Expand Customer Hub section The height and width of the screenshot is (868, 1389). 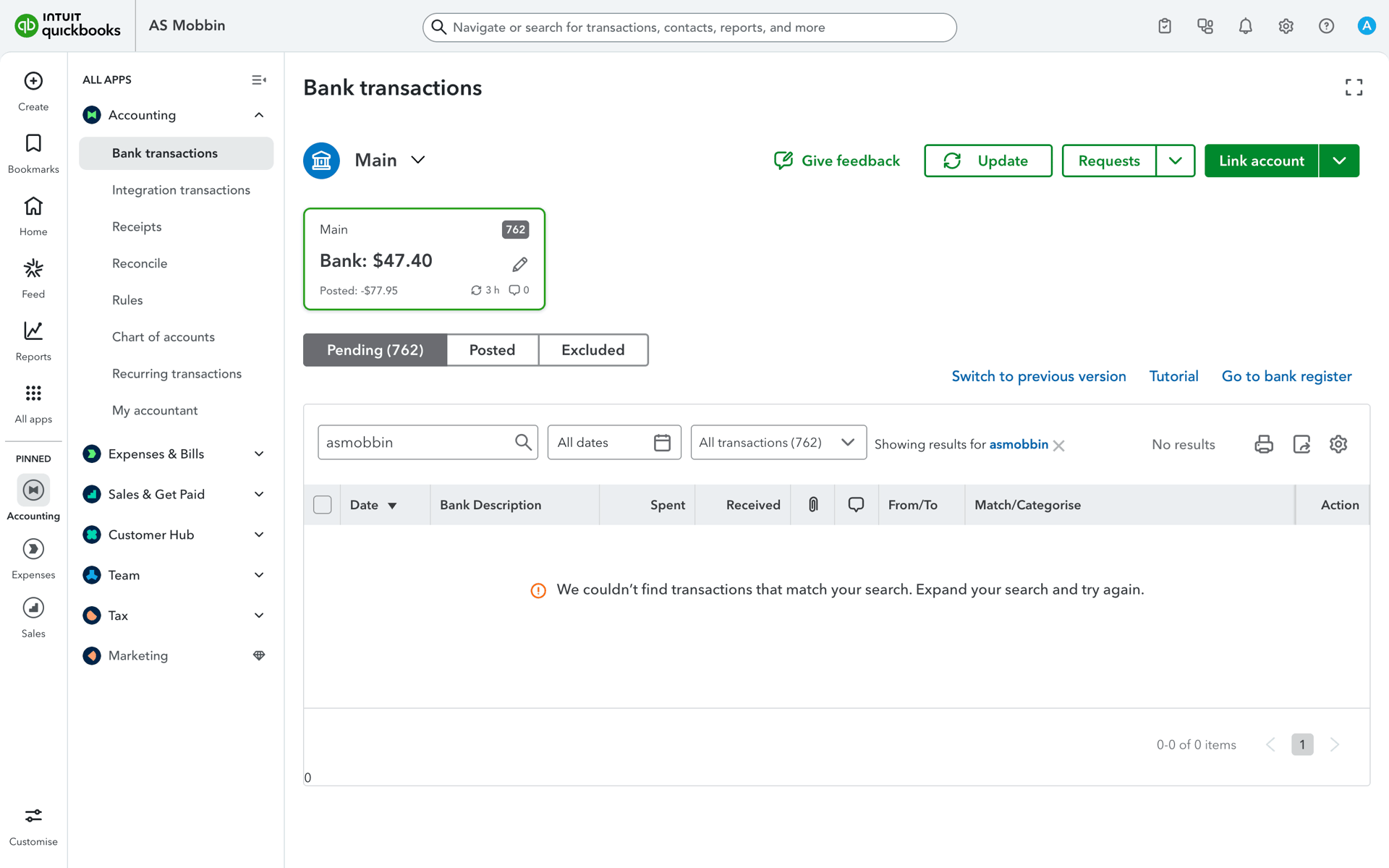coord(259,535)
